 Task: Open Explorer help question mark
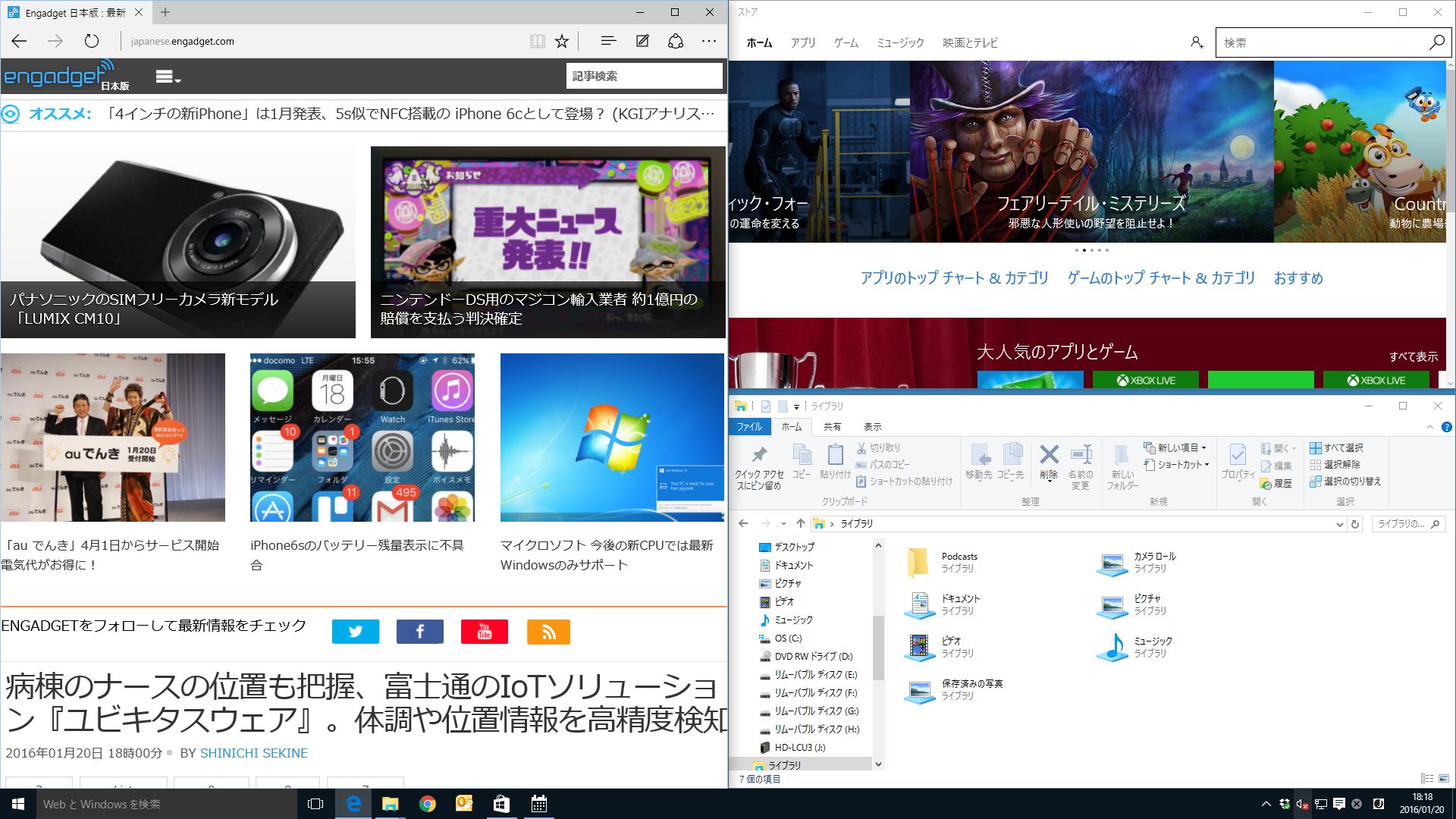click(x=1446, y=427)
